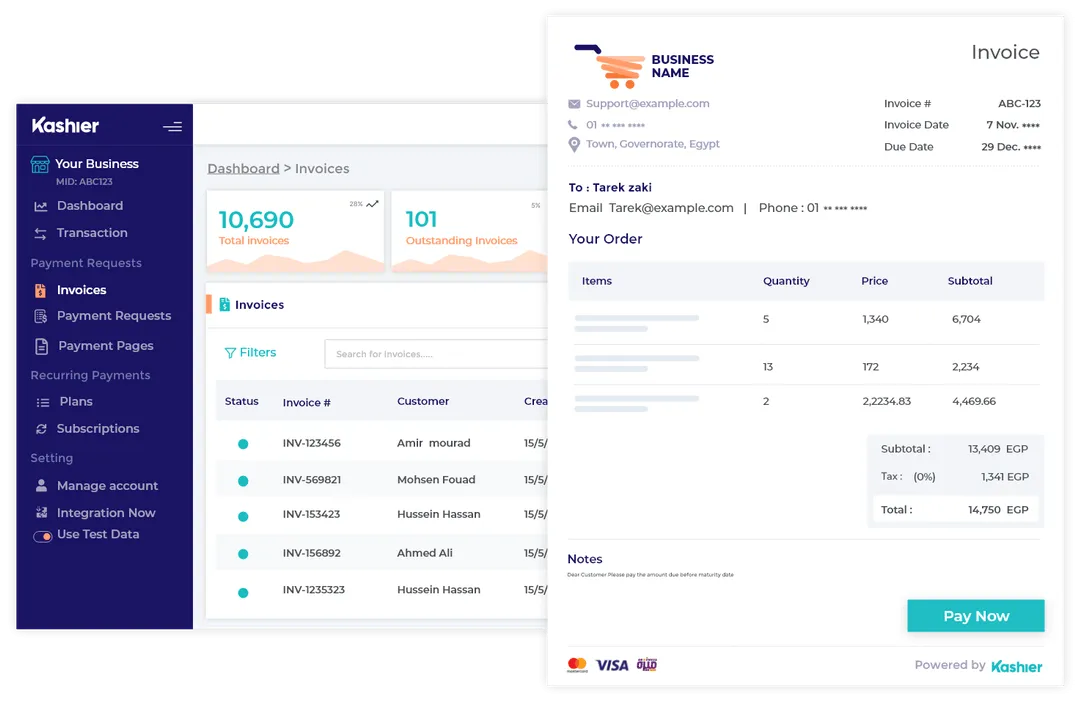Select invoice row INV-123456
The height and width of the screenshot is (702, 1080).
(382, 444)
